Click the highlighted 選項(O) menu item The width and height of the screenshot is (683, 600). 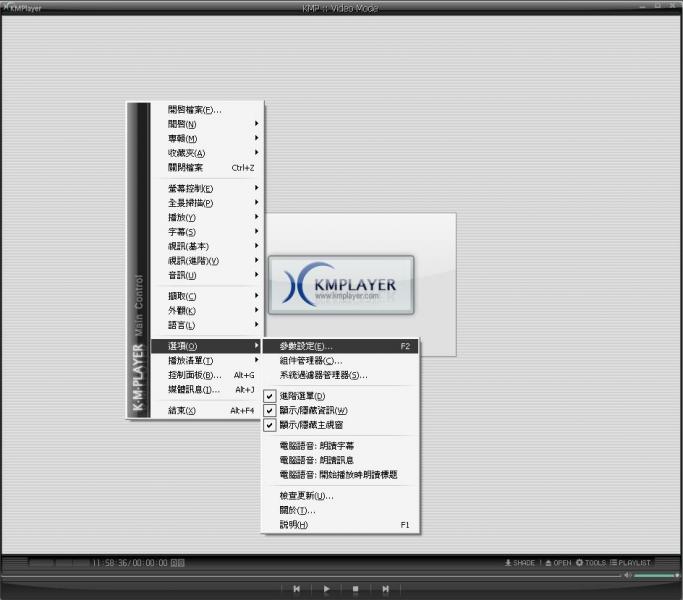206,346
